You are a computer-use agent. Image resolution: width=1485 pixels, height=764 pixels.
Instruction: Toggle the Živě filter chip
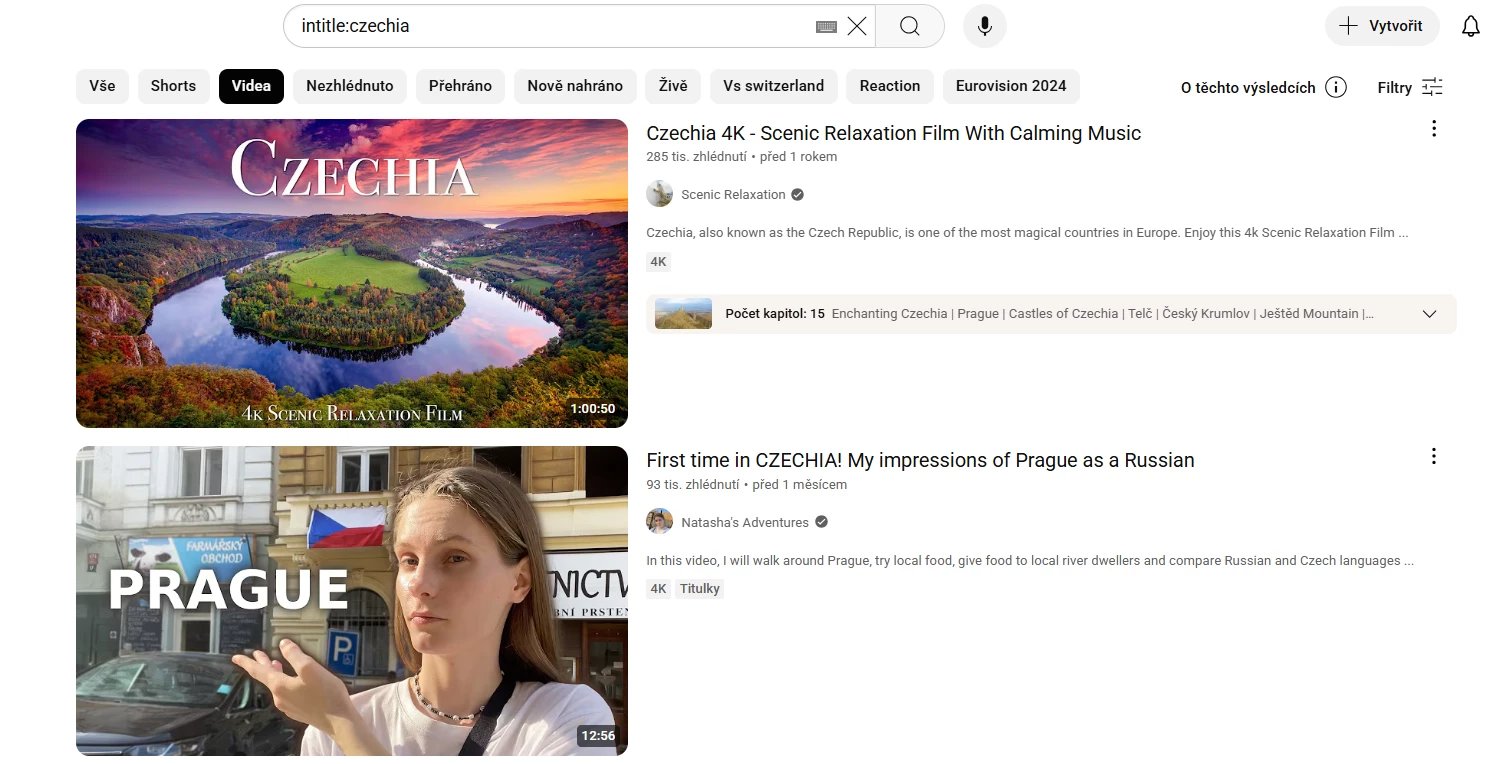click(673, 86)
